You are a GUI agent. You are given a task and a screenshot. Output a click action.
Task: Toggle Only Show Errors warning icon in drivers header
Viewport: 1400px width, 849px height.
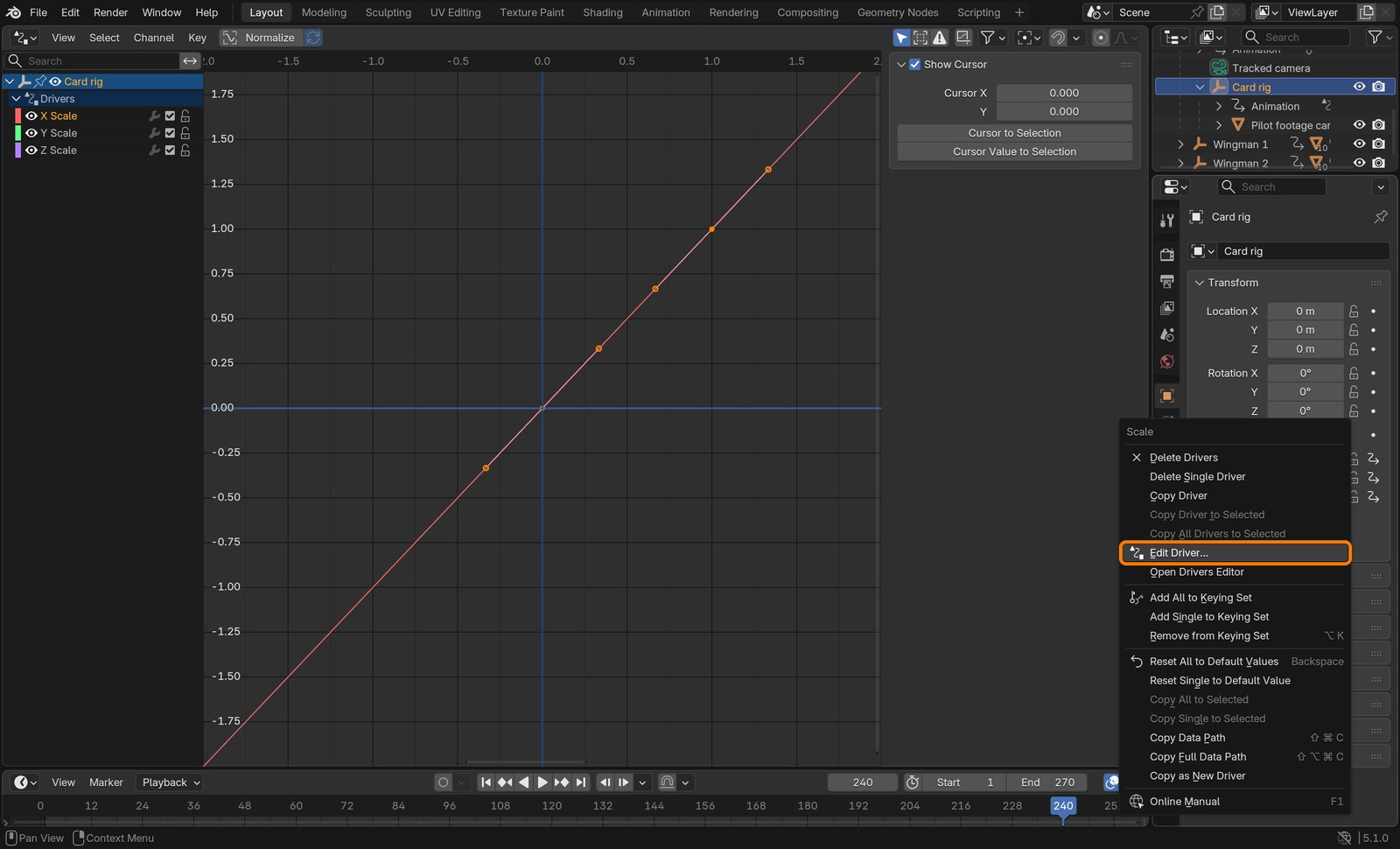click(940, 38)
